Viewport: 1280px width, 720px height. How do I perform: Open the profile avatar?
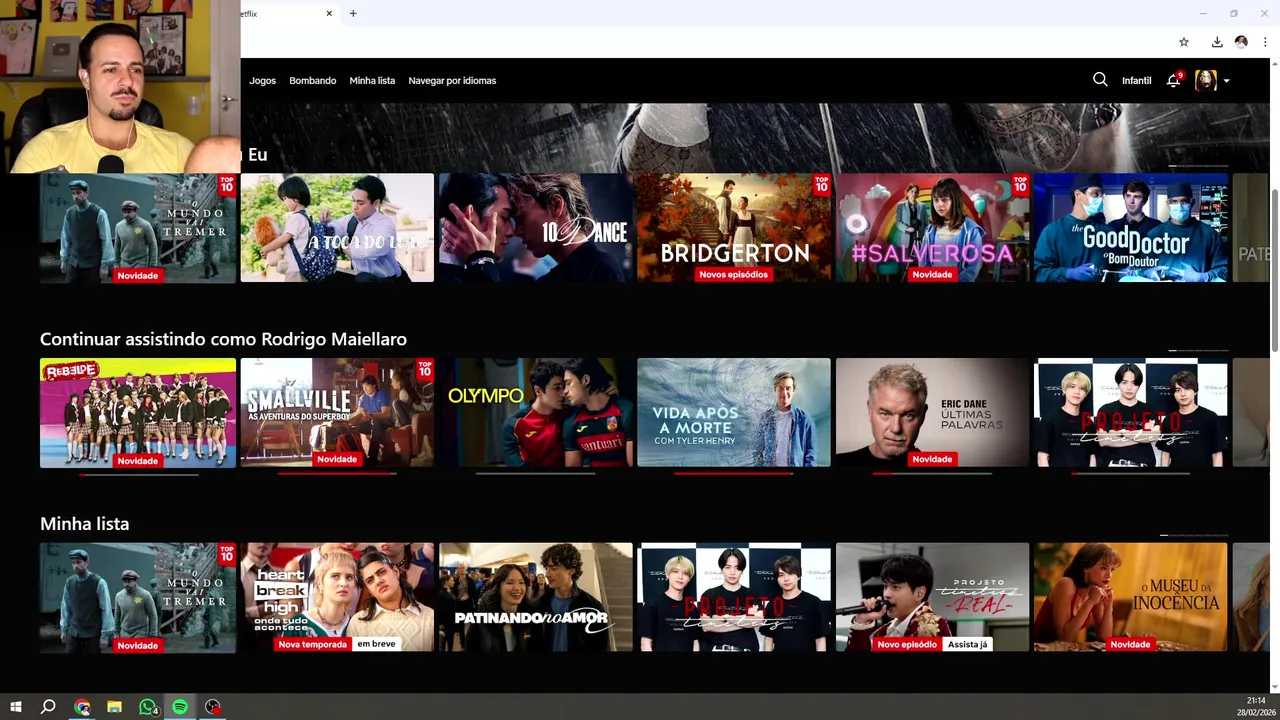click(1206, 80)
